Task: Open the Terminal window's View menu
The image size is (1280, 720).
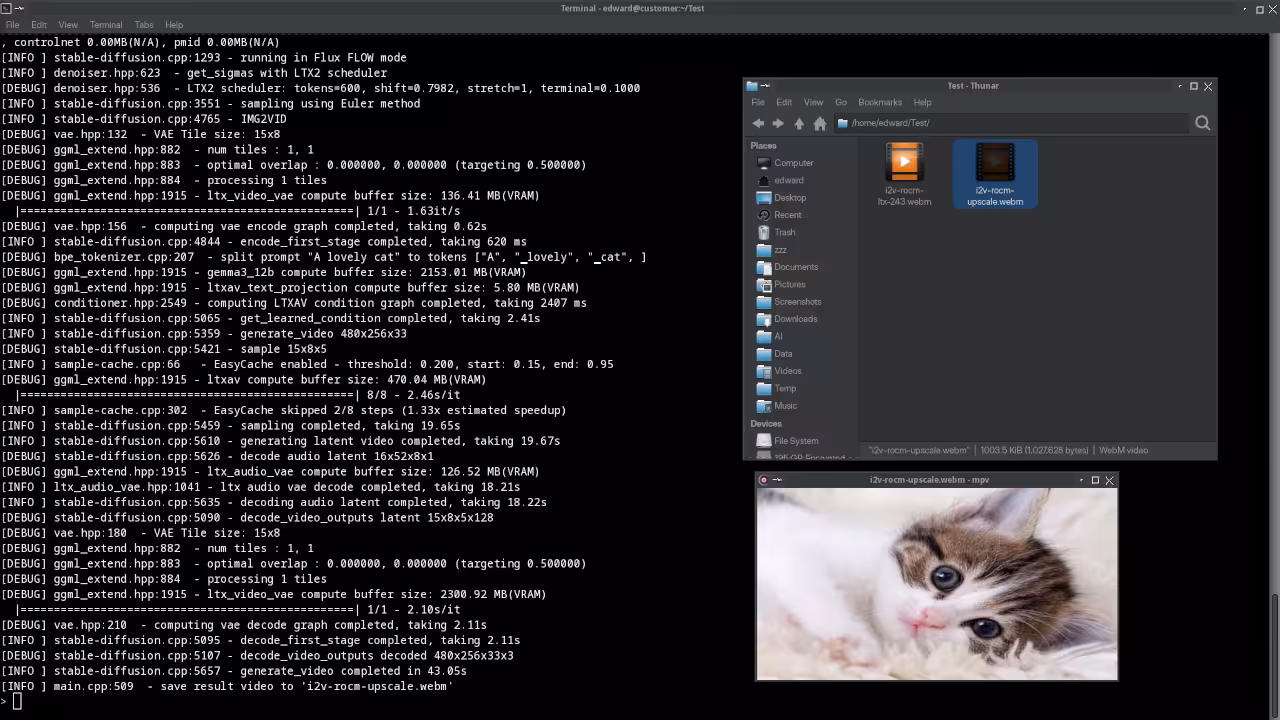Action: [68, 25]
